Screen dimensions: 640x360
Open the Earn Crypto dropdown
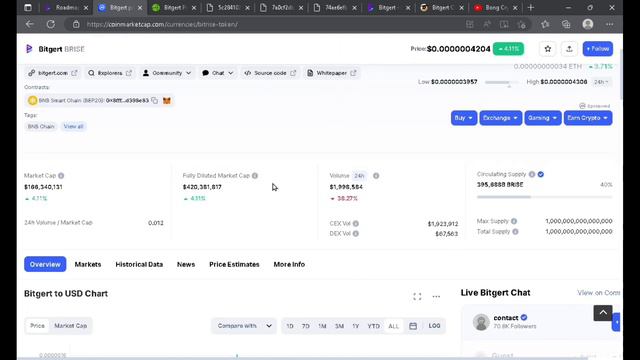(x=588, y=118)
